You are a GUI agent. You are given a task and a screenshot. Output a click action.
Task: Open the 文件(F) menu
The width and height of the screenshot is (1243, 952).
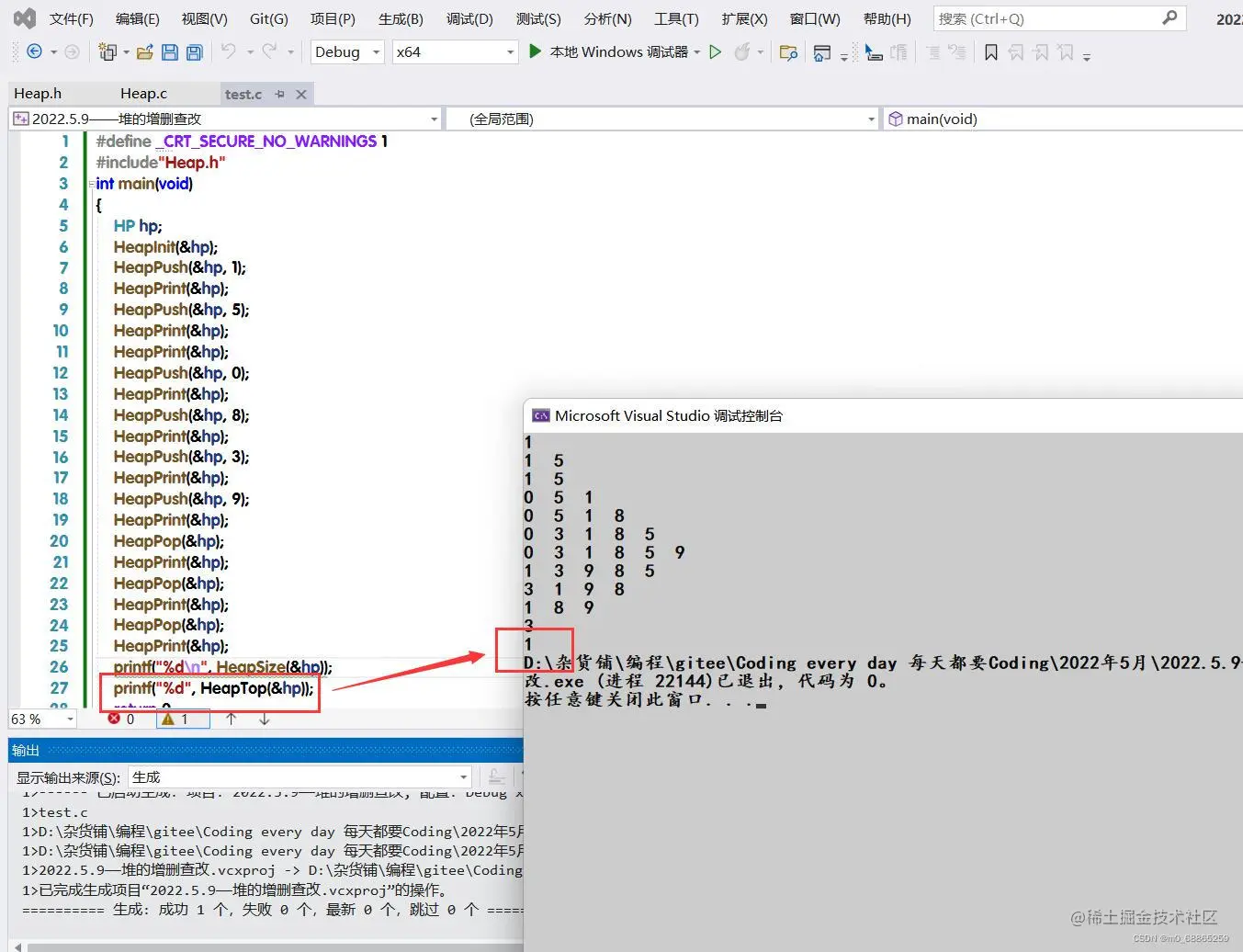[x=71, y=18]
